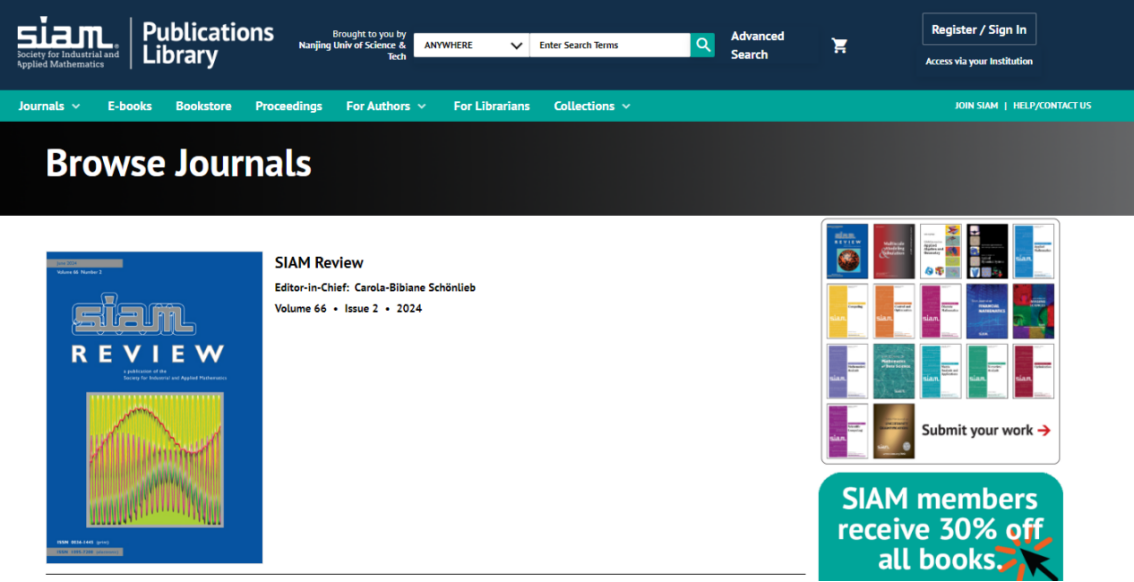
Task: Expand the Journals menu
Action: click(x=49, y=106)
